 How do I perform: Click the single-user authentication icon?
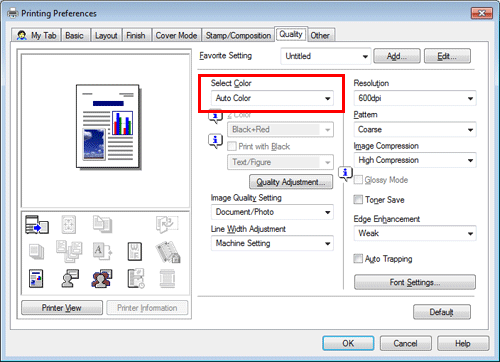pyautogui.click(x=70, y=278)
